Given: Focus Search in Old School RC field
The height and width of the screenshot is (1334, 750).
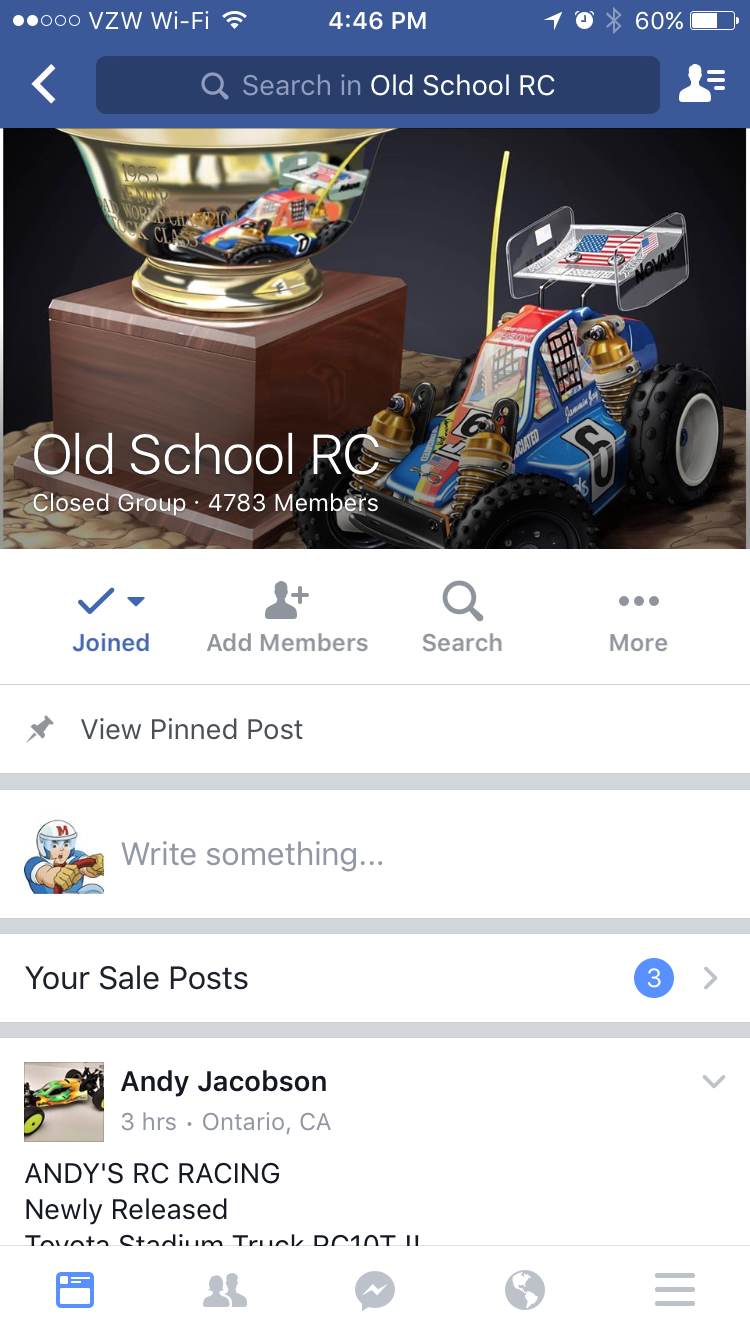Looking at the screenshot, I should point(378,85).
